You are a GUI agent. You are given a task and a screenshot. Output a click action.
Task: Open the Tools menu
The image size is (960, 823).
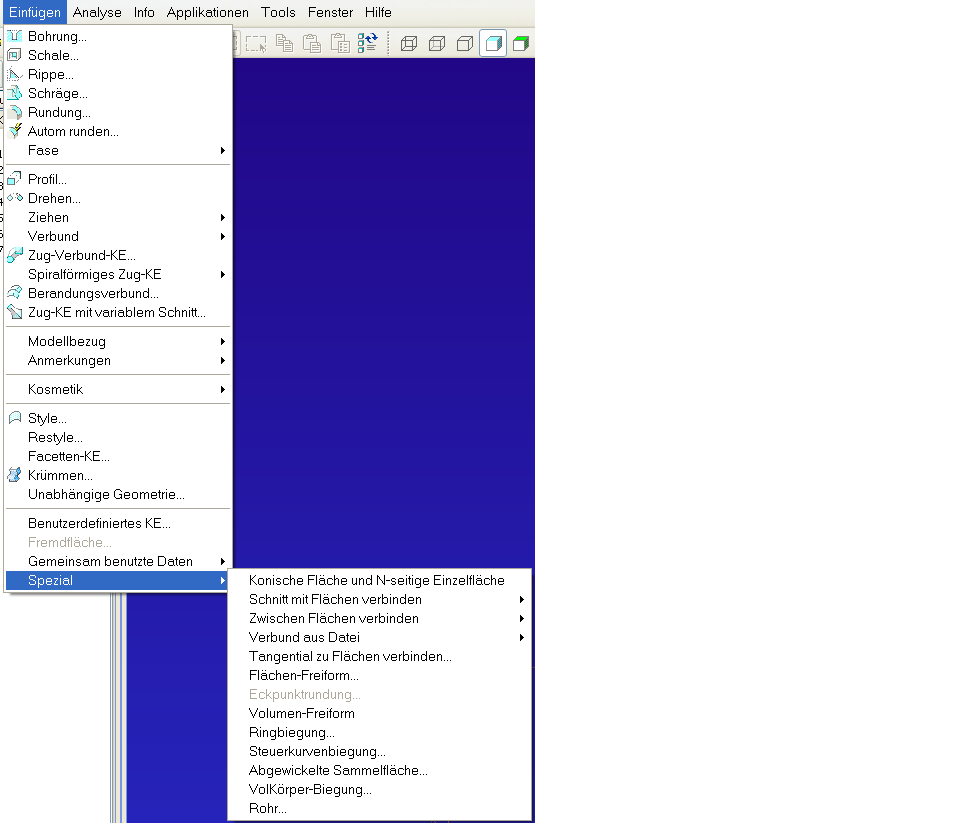(278, 12)
